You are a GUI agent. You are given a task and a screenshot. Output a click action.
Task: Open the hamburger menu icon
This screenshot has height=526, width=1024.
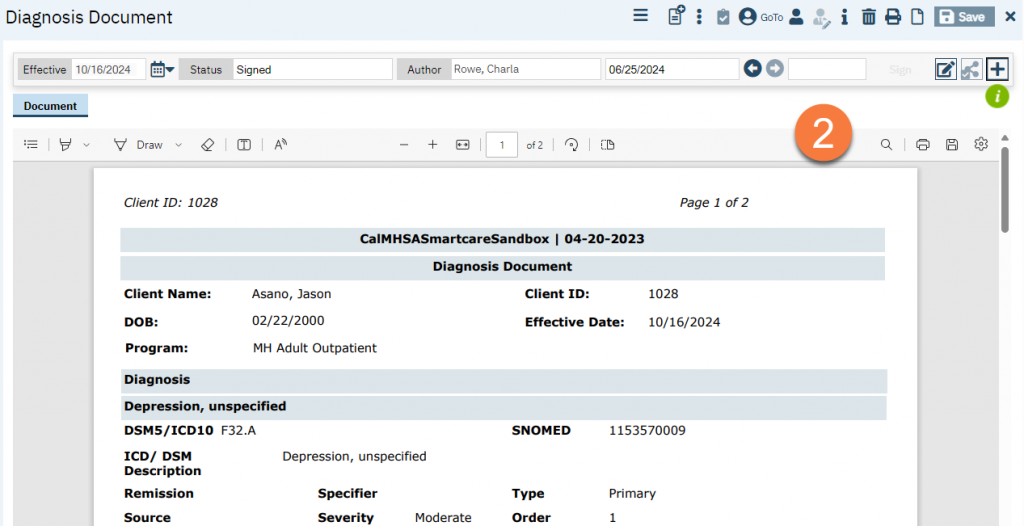641,16
